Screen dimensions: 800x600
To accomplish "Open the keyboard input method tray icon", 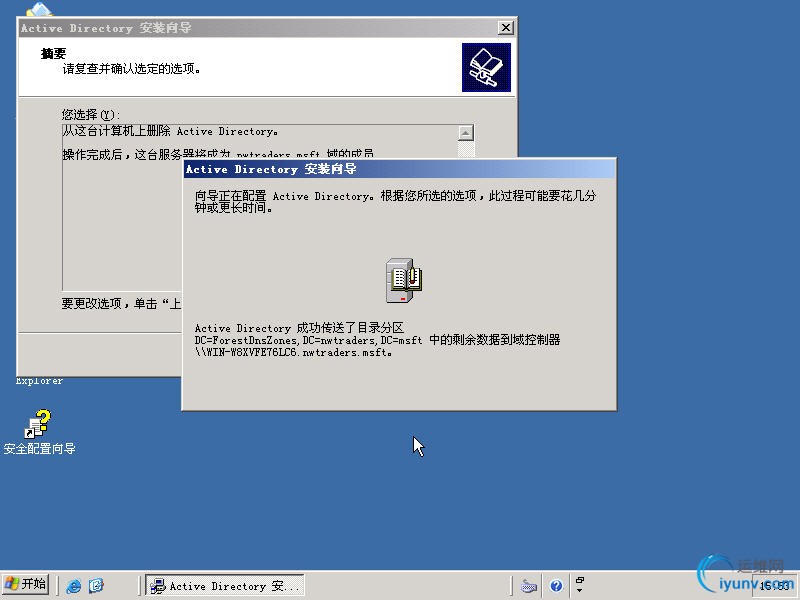I will (x=529, y=586).
